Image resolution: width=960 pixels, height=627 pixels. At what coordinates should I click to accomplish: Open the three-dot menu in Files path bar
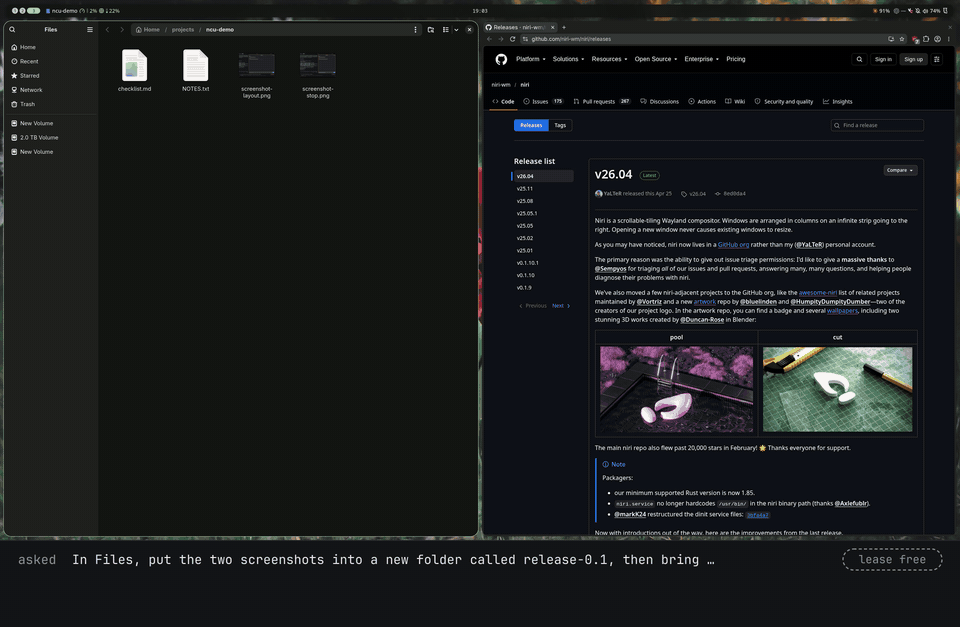click(x=415, y=29)
